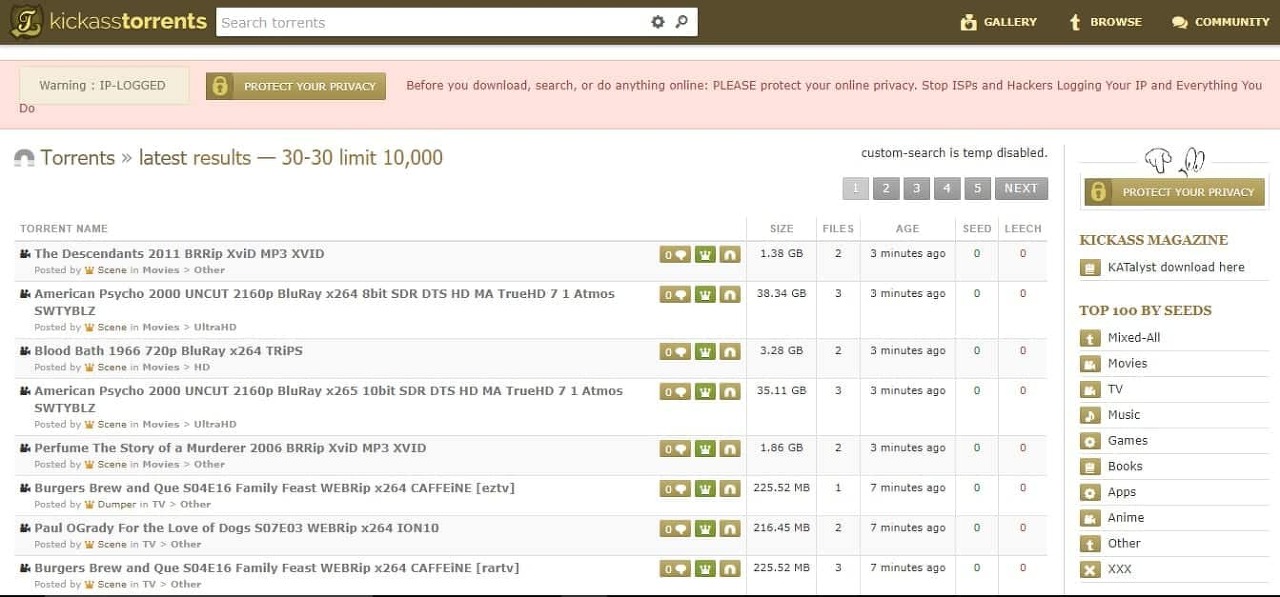This screenshot has height=597, width=1280.
Task: Click Protect Your Privacy button in sidebar
Action: 1174,192
